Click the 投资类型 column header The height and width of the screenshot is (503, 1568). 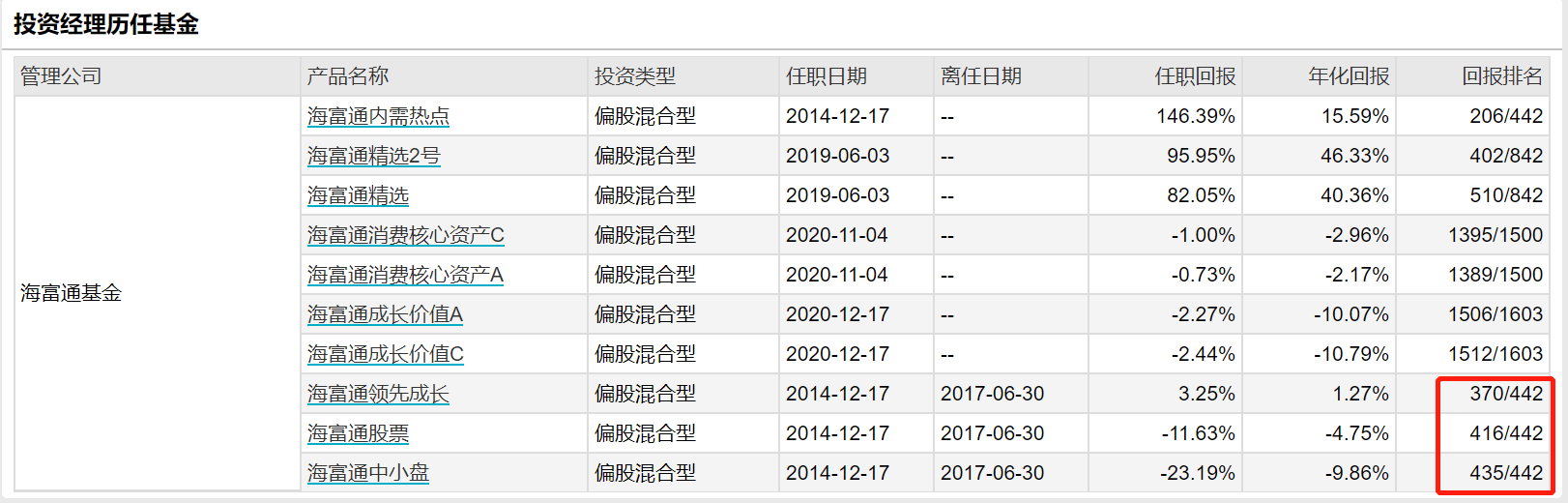(635, 76)
